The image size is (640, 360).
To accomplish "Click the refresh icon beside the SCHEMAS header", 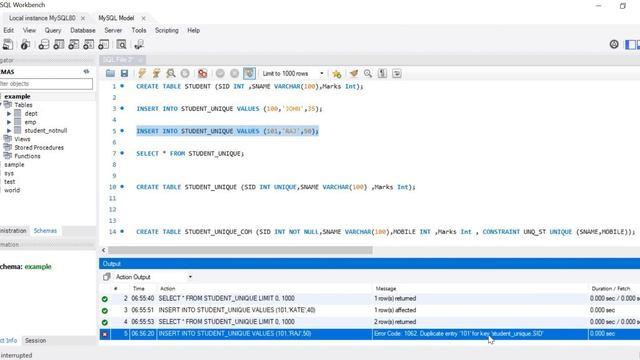I will [x=86, y=71].
